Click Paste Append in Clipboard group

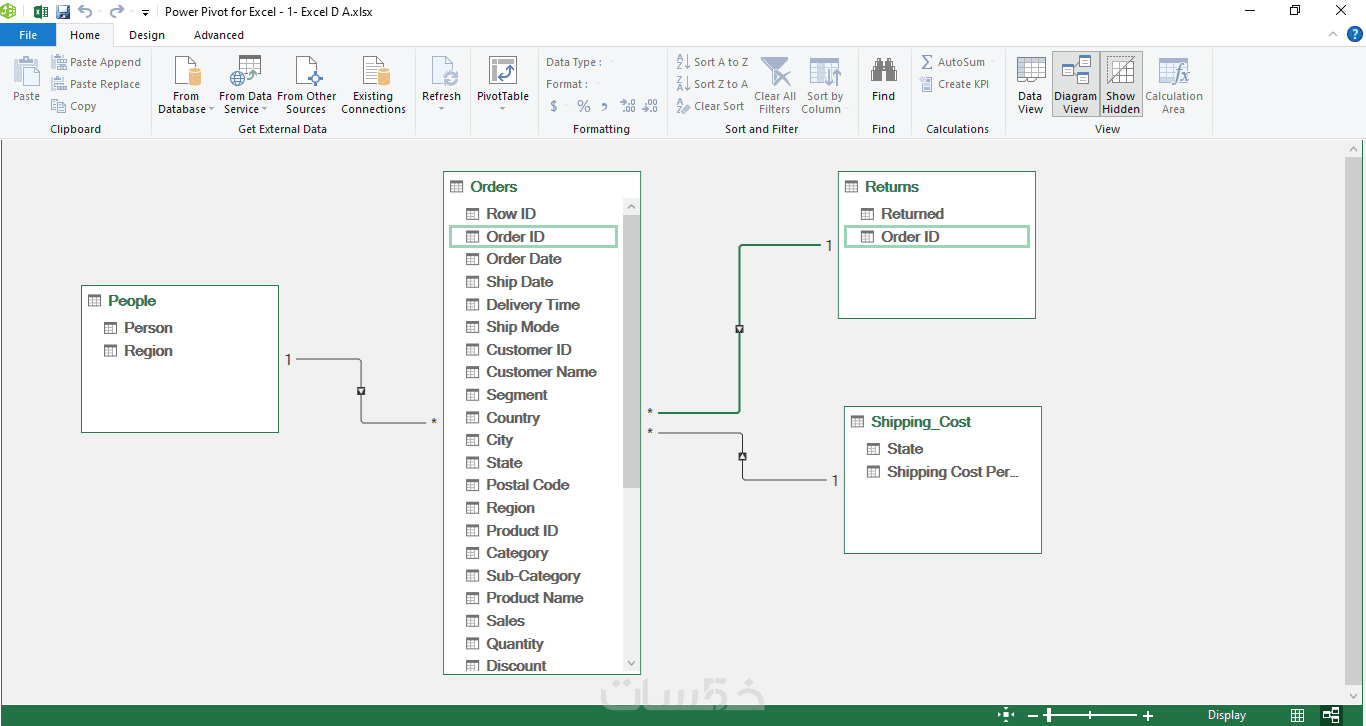point(96,62)
